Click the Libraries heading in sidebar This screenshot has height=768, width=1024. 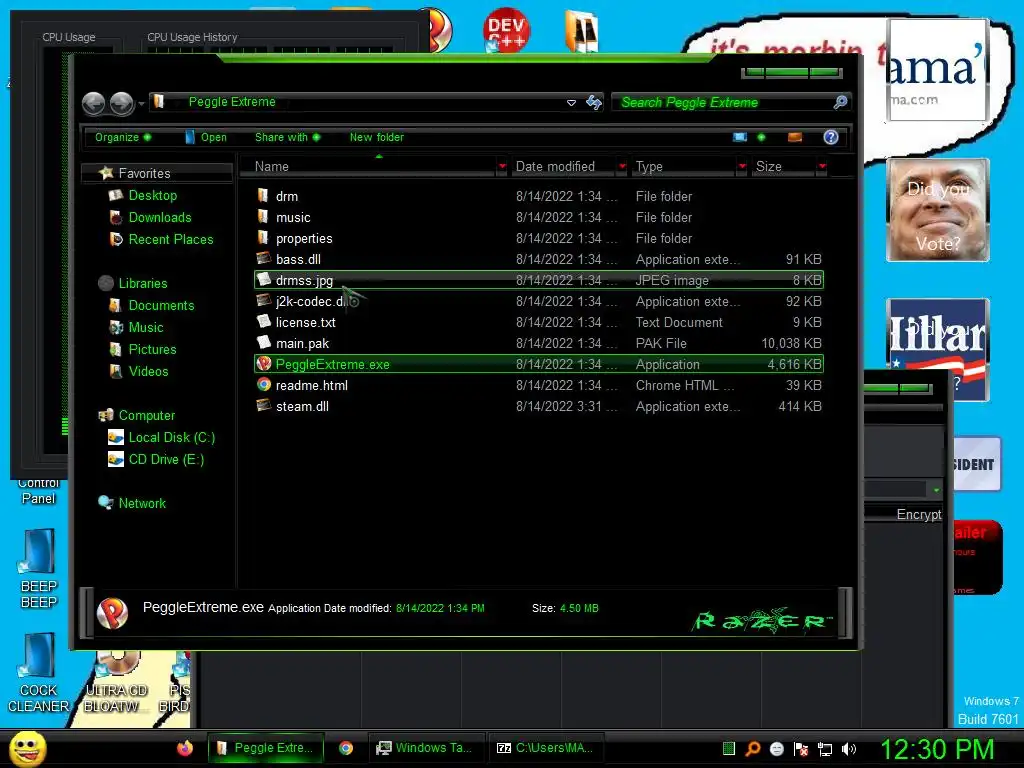[143, 283]
